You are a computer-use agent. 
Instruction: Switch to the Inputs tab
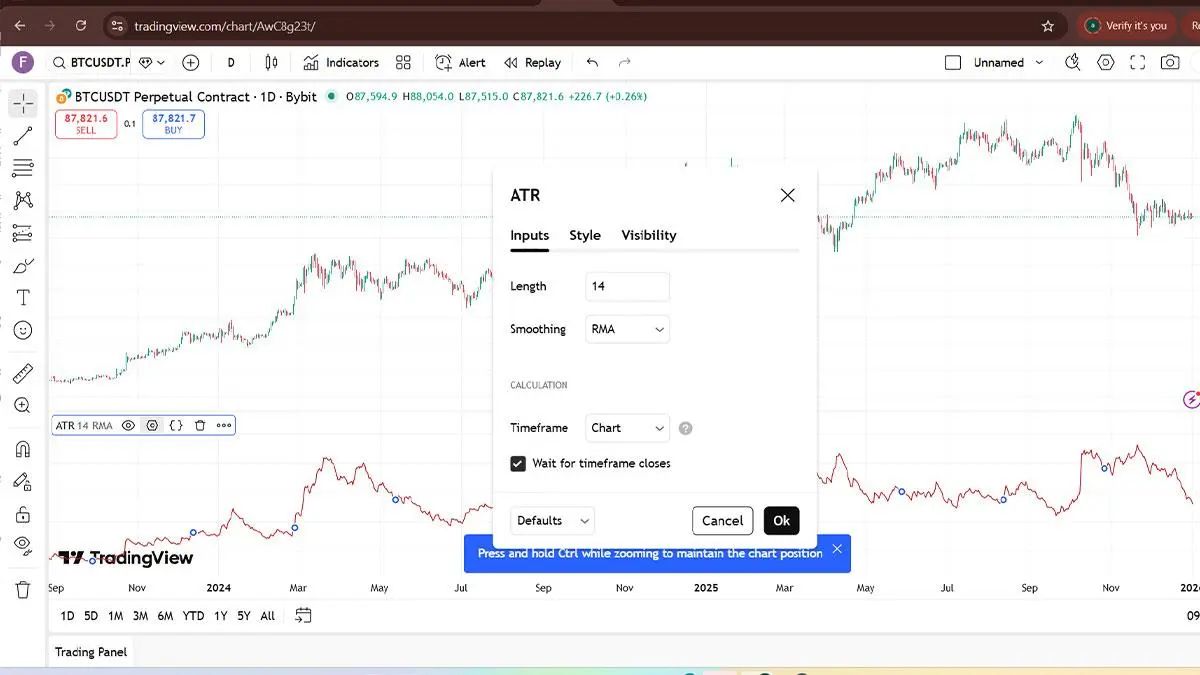[530, 235]
